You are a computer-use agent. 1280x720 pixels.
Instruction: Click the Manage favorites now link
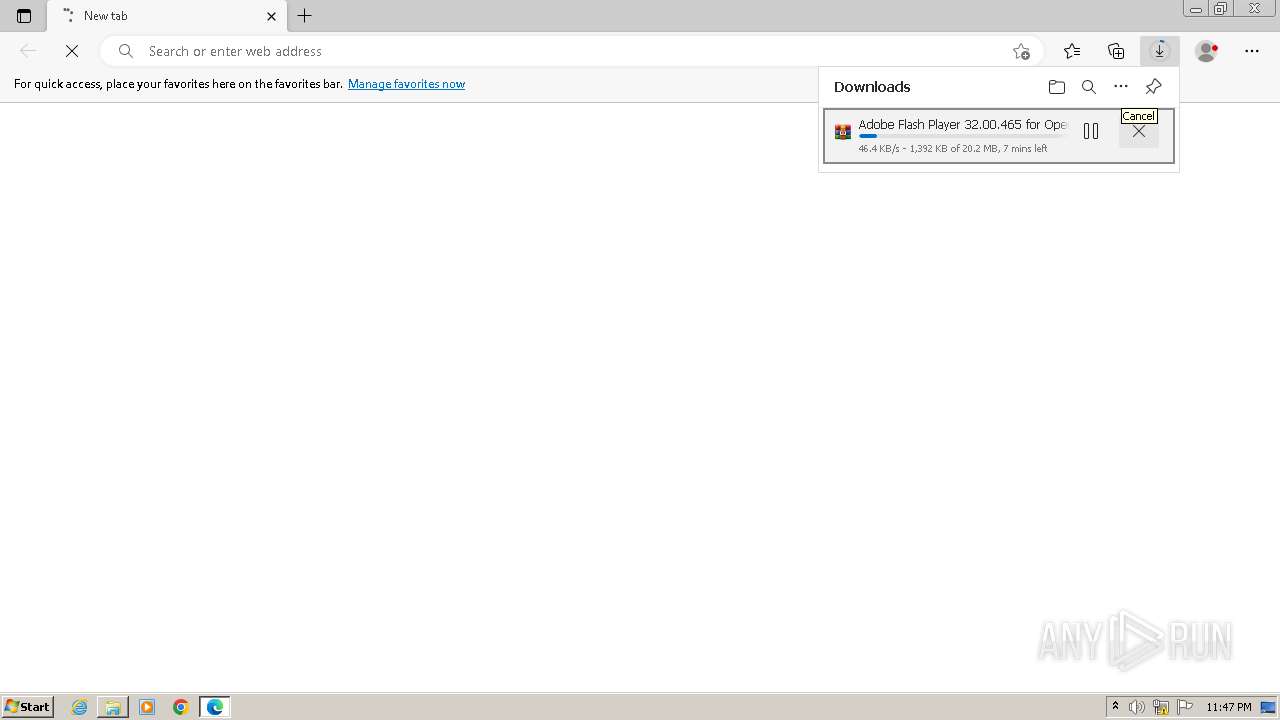pyautogui.click(x=406, y=84)
